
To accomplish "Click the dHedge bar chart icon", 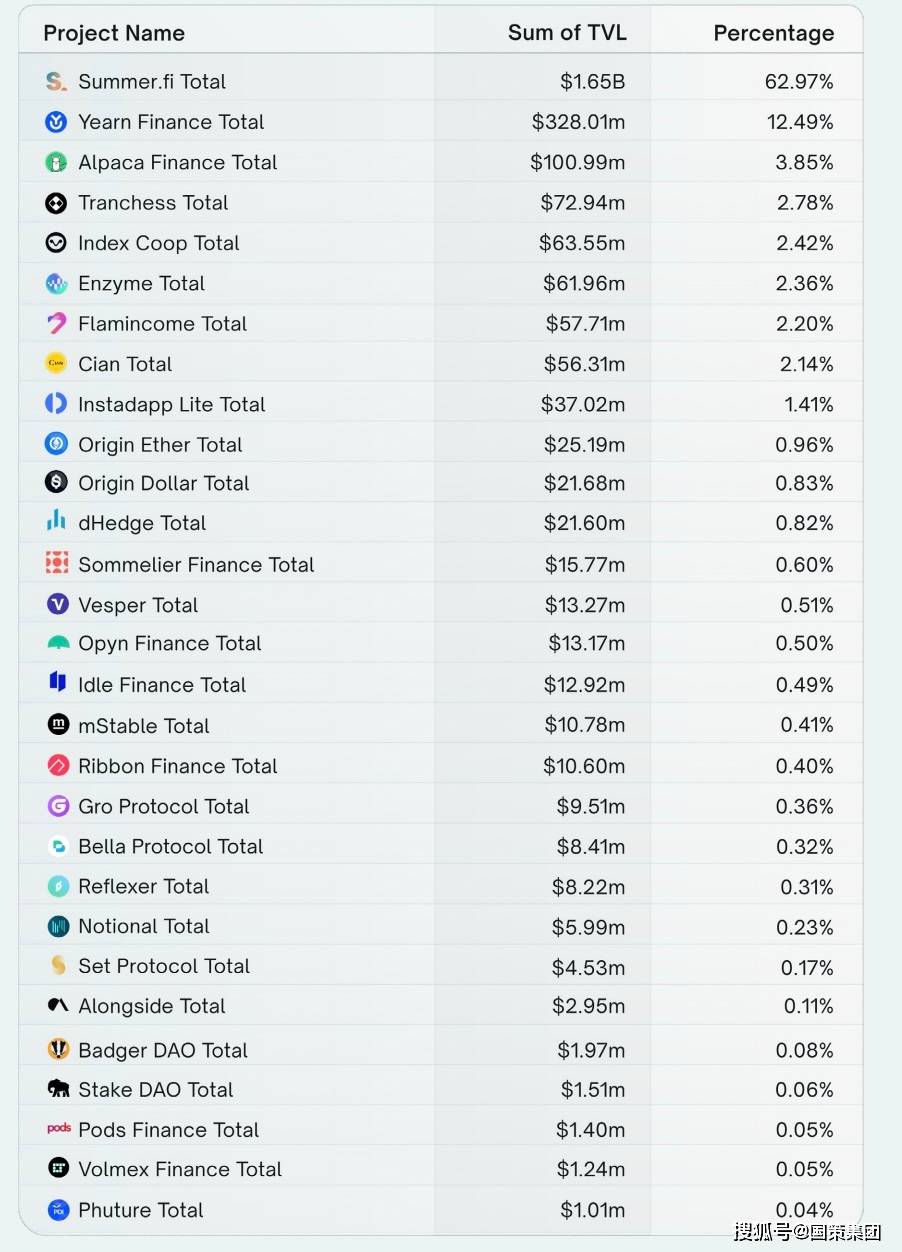I will click(56, 521).
